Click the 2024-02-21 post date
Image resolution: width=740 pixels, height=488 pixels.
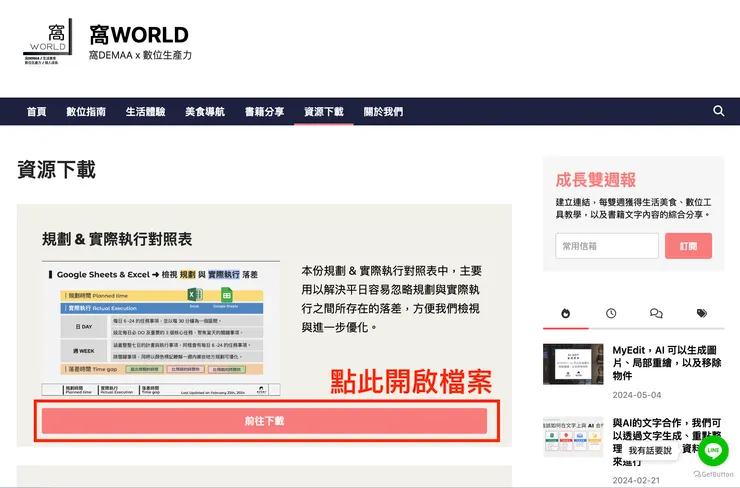pyautogui.click(x=636, y=480)
